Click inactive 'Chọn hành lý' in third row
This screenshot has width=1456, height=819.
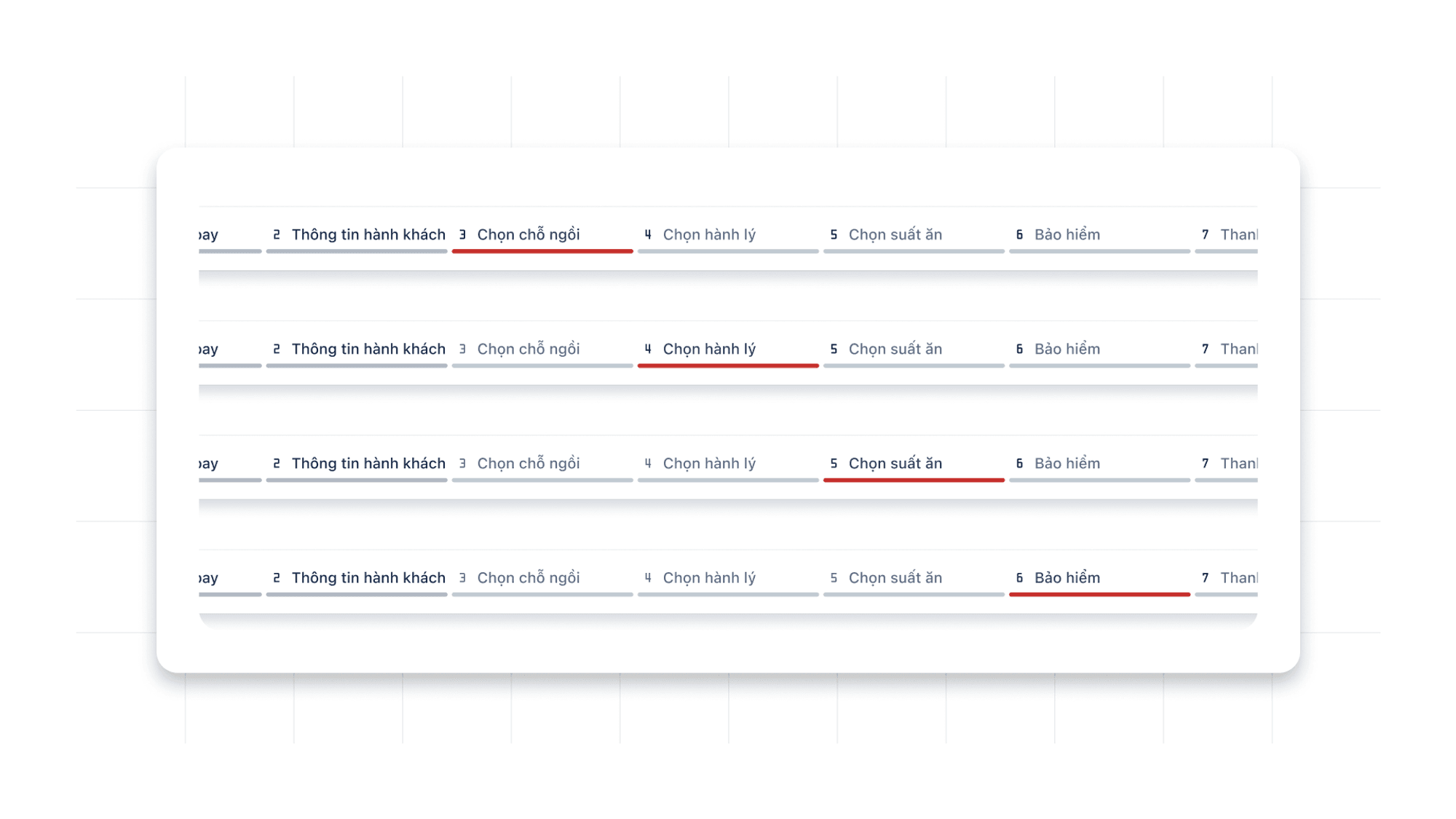click(x=709, y=463)
